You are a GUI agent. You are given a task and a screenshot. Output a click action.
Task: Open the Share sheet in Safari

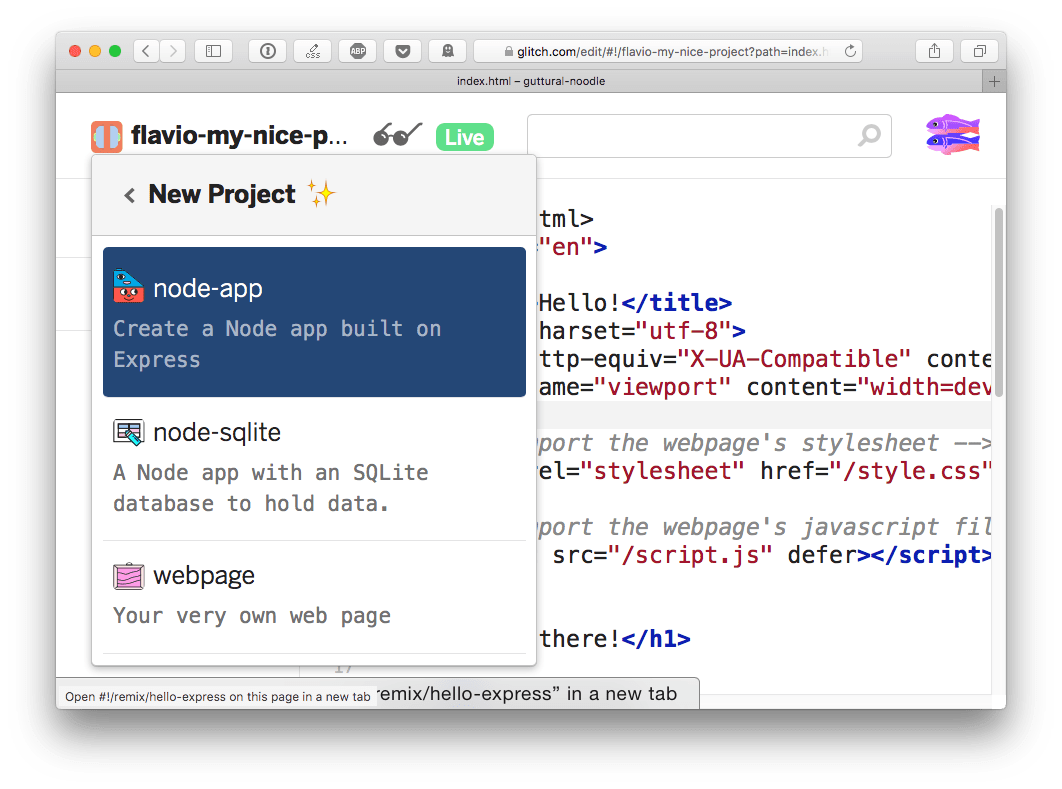tap(934, 50)
